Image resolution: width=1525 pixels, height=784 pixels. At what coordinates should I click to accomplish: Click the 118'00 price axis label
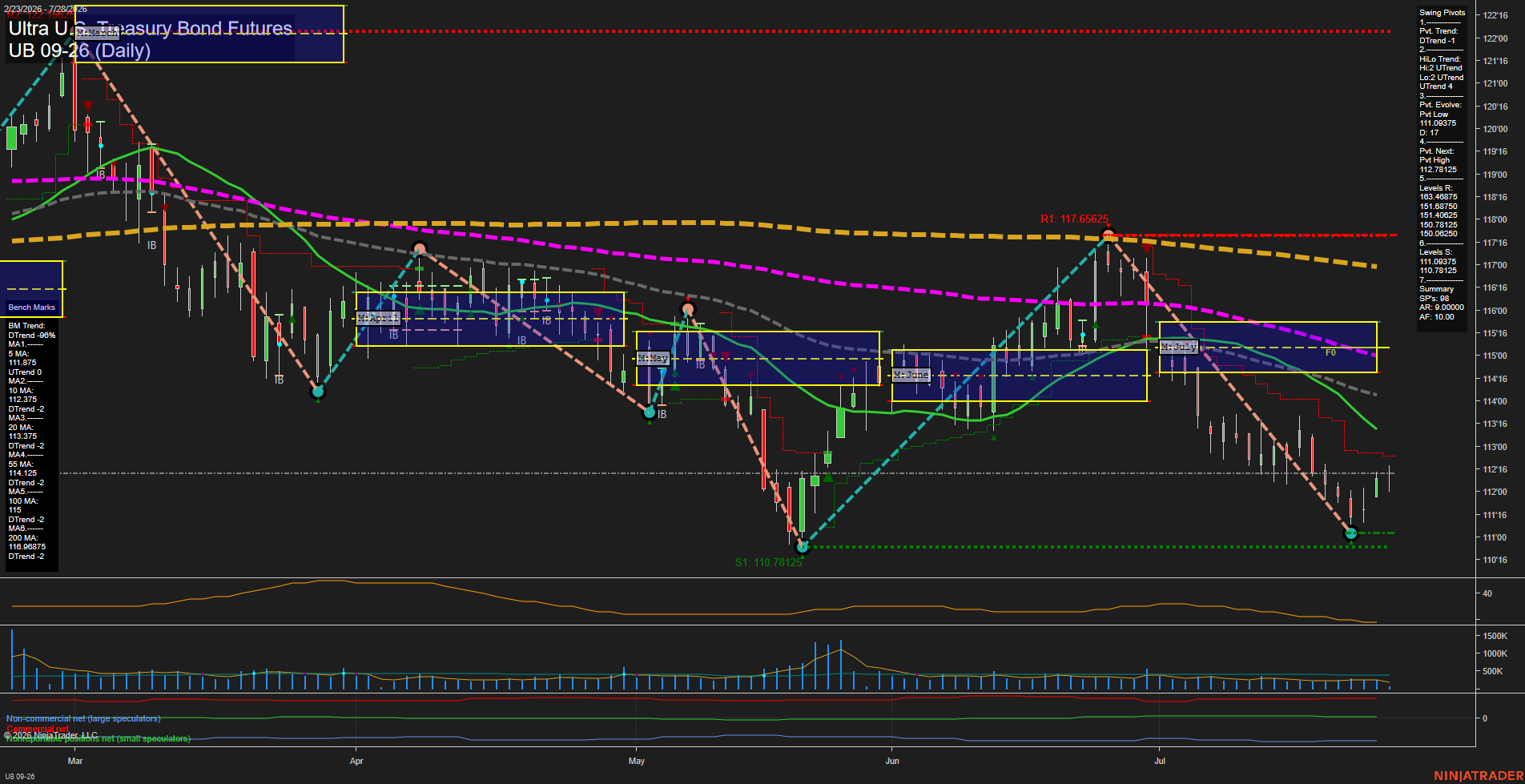point(1495,219)
